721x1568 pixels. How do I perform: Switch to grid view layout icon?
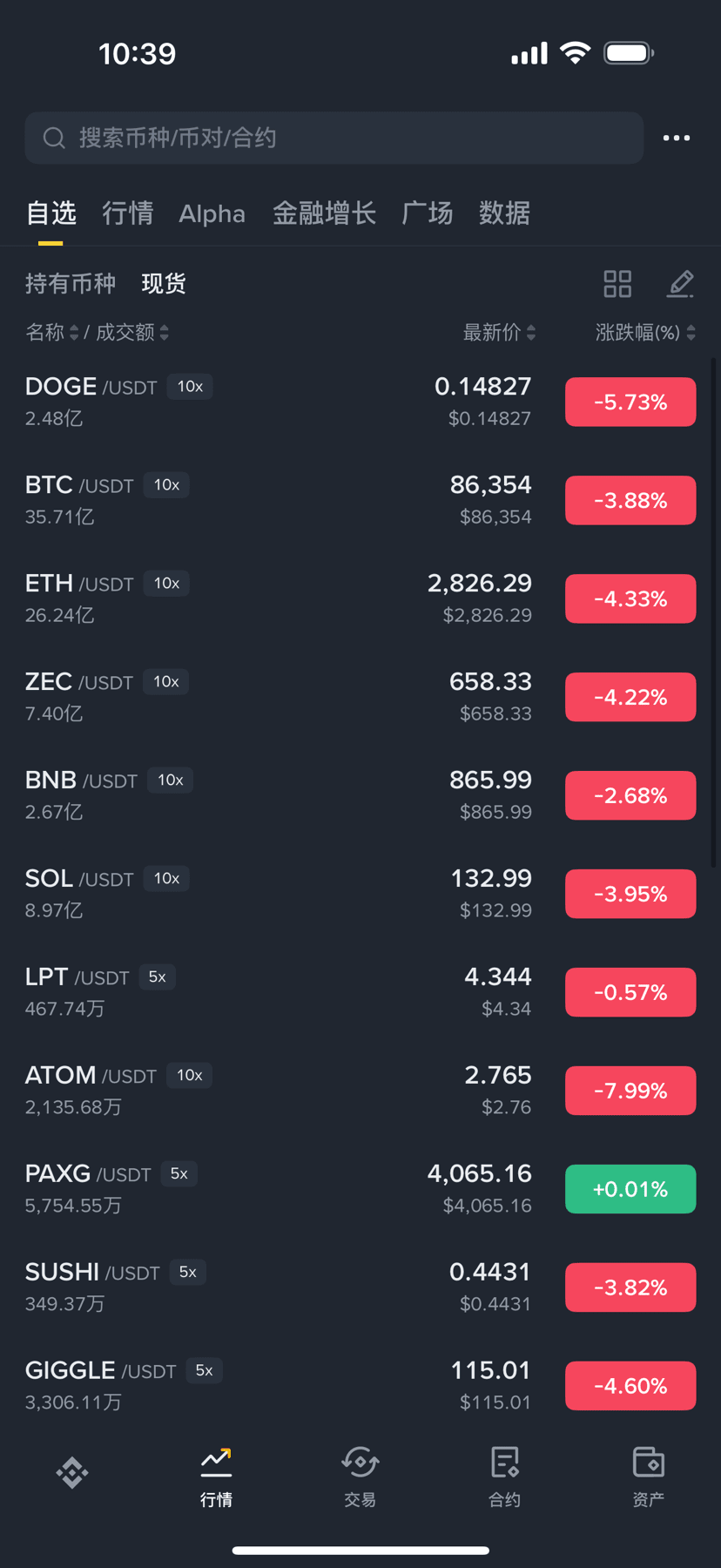tap(617, 284)
